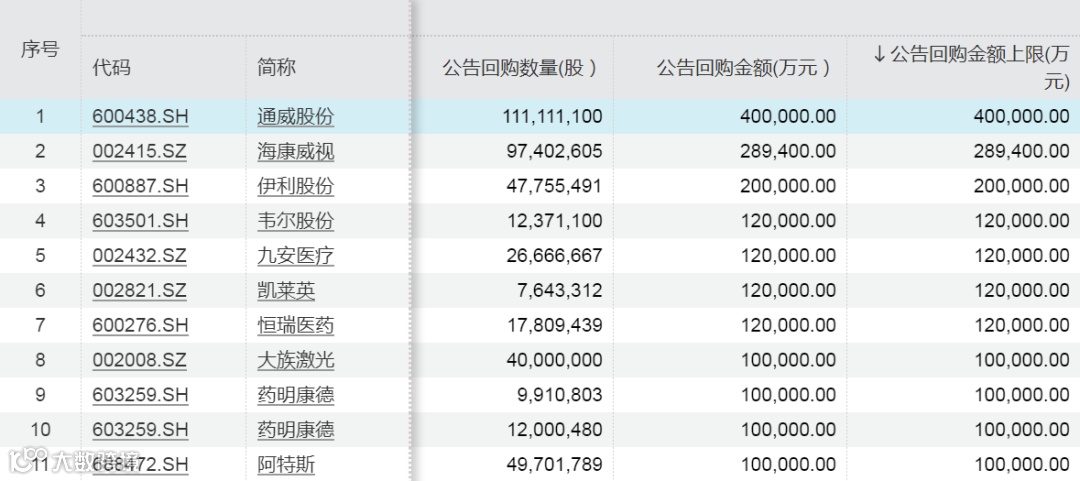Click the 海康威视 company name link
Screen dimensions: 1080x481
tap(295, 152)
